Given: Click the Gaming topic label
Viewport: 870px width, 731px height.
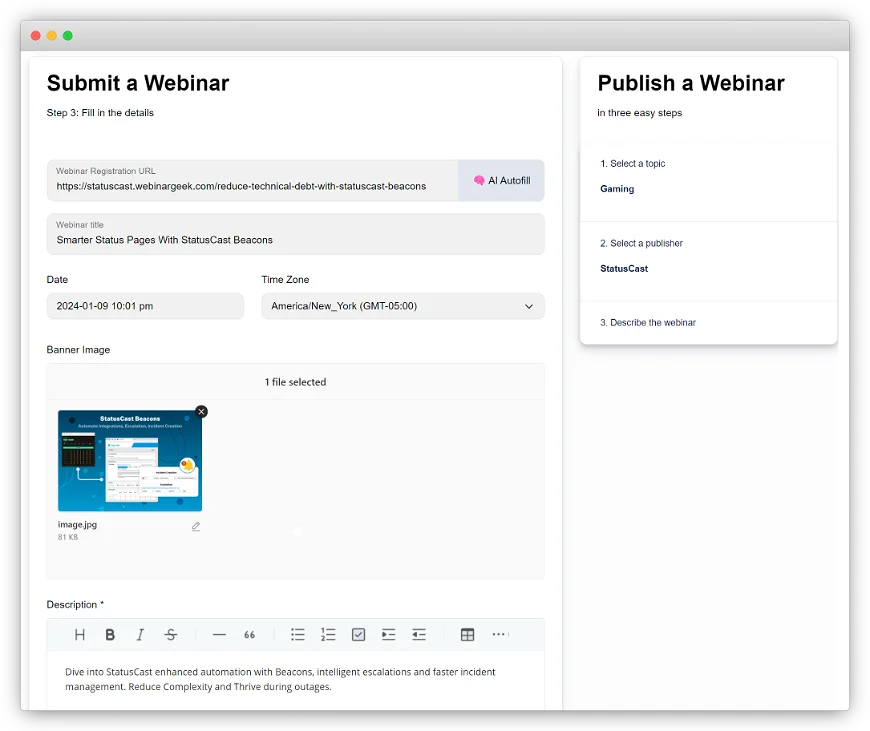Looking at the screenshot, I should (617, 189).
